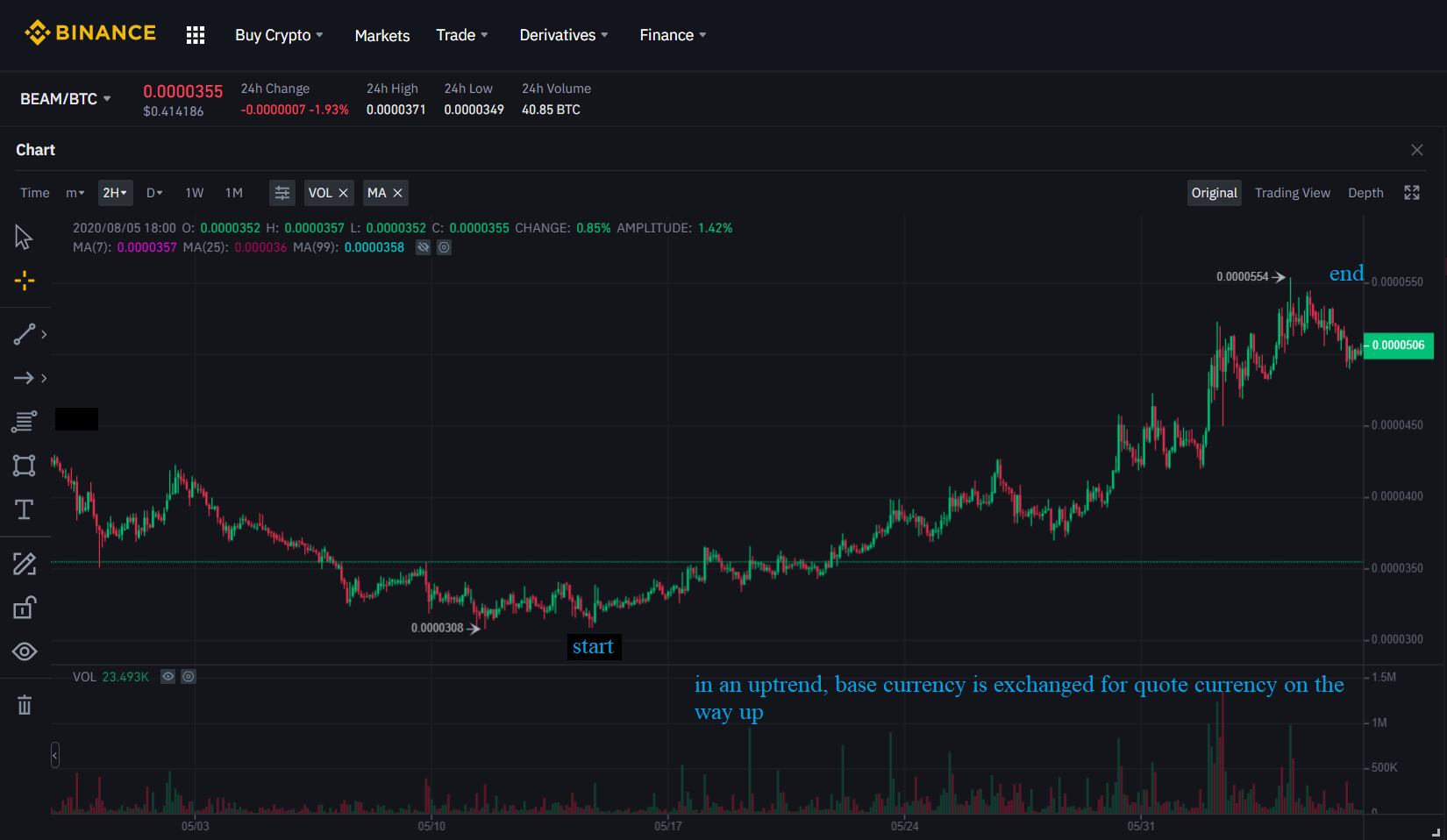Select the Fibonacci retracement lines tool
The image size is (1447, 840).
click(24, 422)
